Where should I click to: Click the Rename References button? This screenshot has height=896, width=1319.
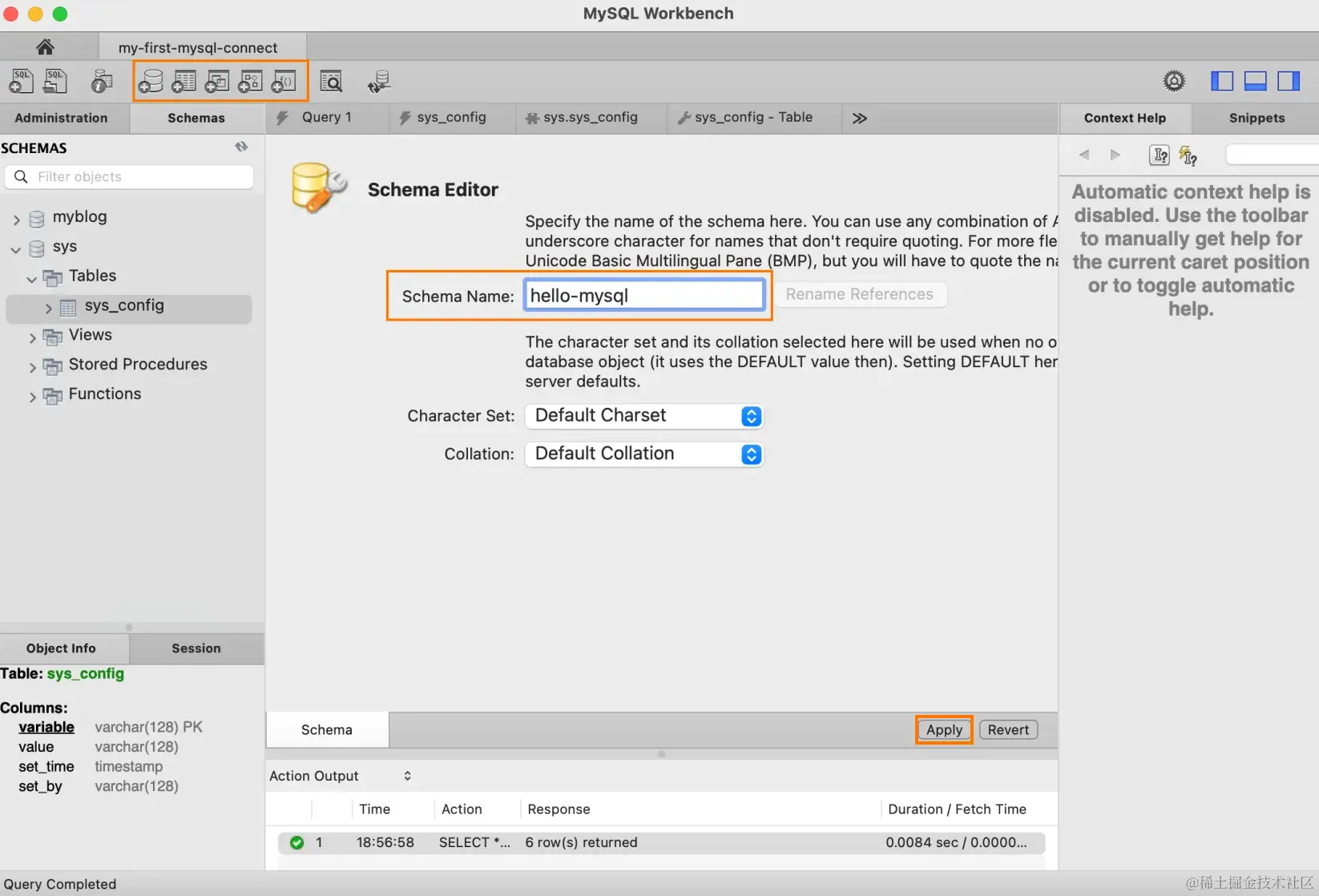(859, 294)
